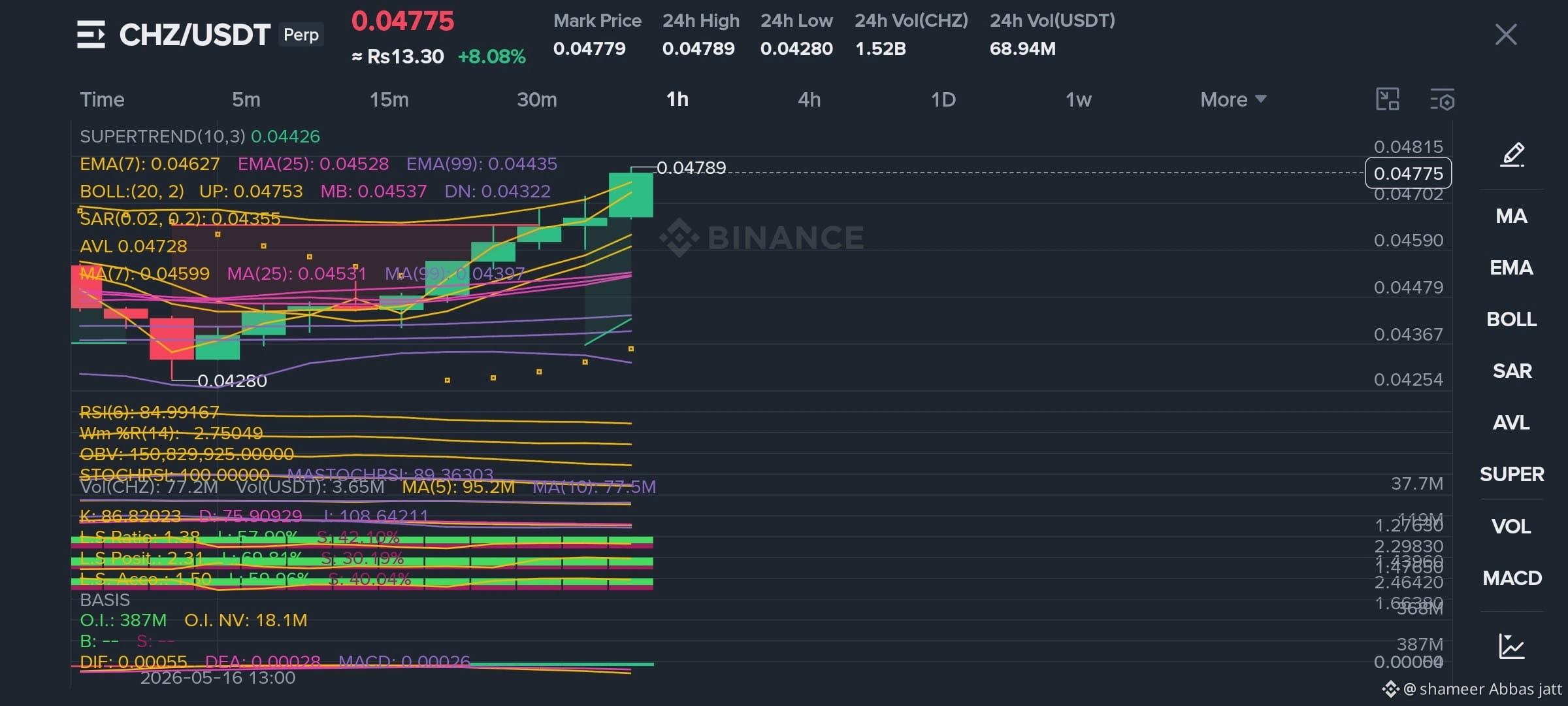Toggle the MA indicator
The image size is (1568, 706).
[x=1512, y=216]
